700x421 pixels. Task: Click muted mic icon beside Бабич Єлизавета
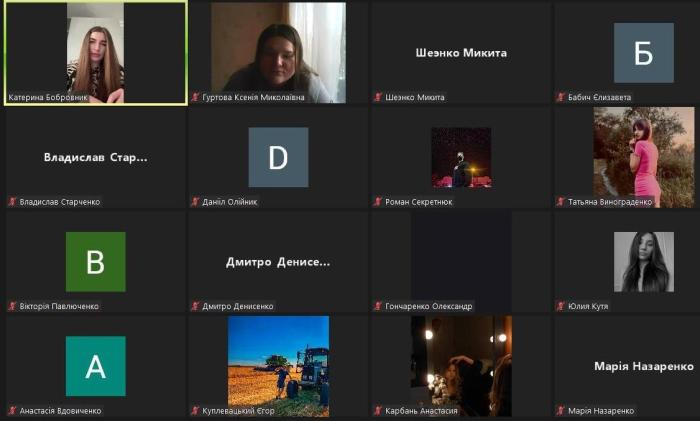pos(560,97)
